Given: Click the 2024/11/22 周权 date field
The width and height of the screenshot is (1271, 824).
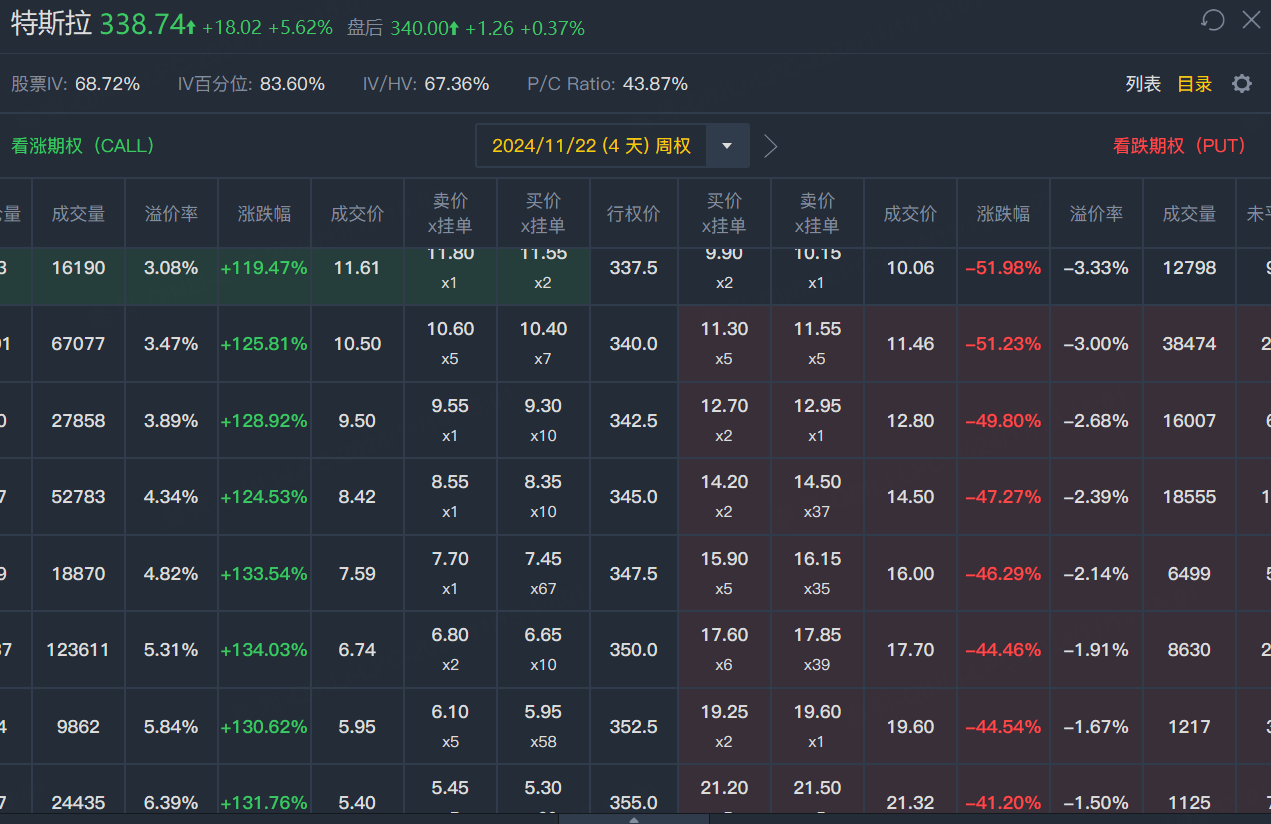Looking at the screenshot, I should pyautogui.click(x=591, y=146).
